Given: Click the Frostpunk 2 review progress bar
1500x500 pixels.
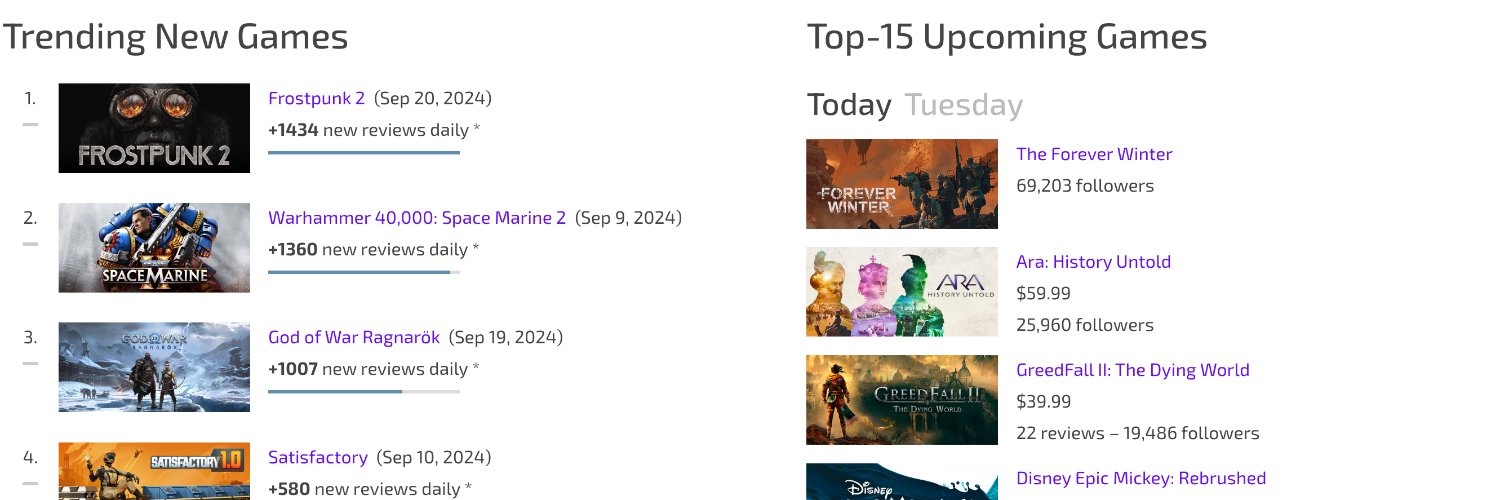Looking at the screenshot, I should tap(364, 152).
